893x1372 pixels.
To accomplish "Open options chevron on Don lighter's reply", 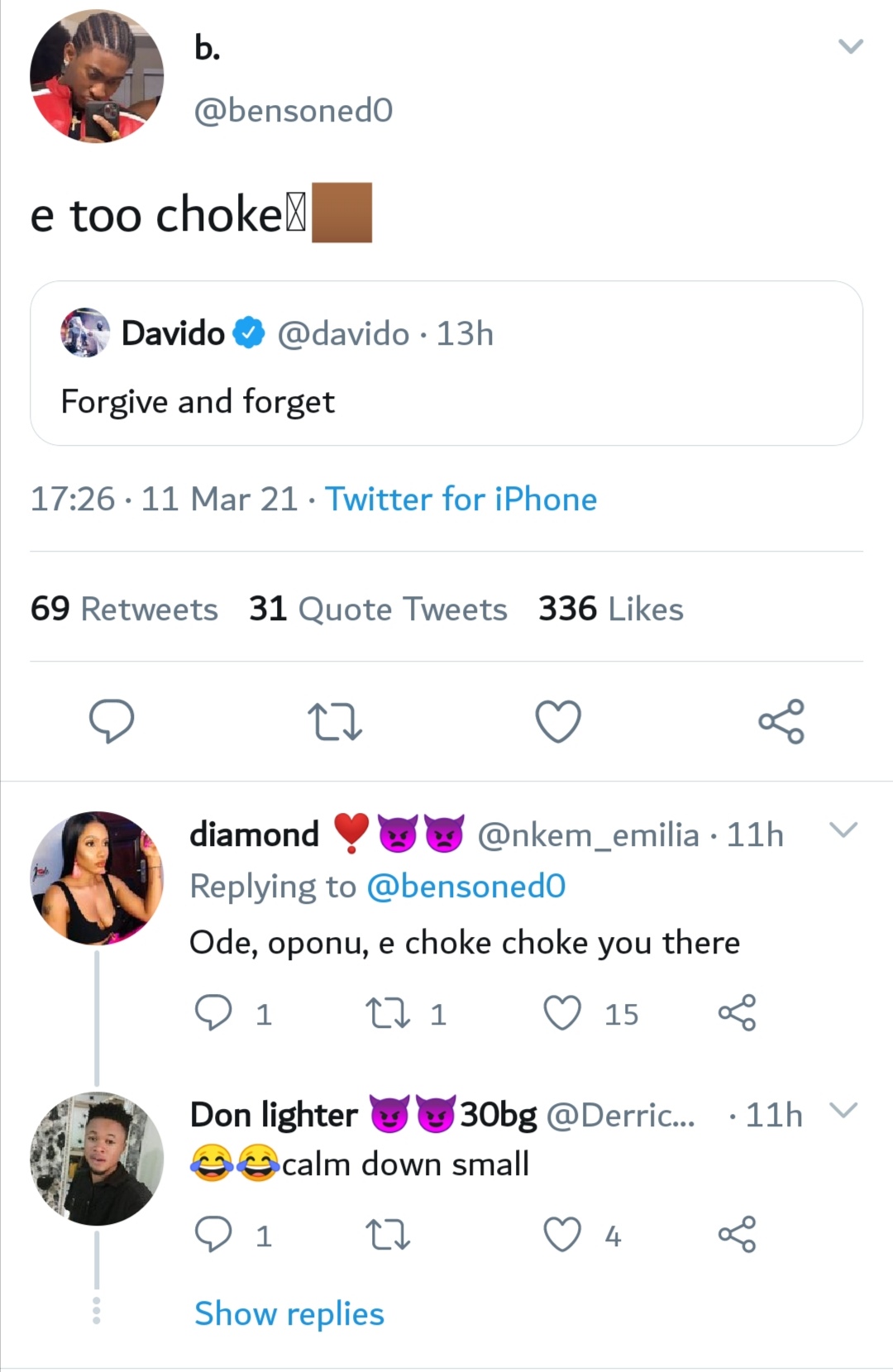I will tap(843, 1110).
